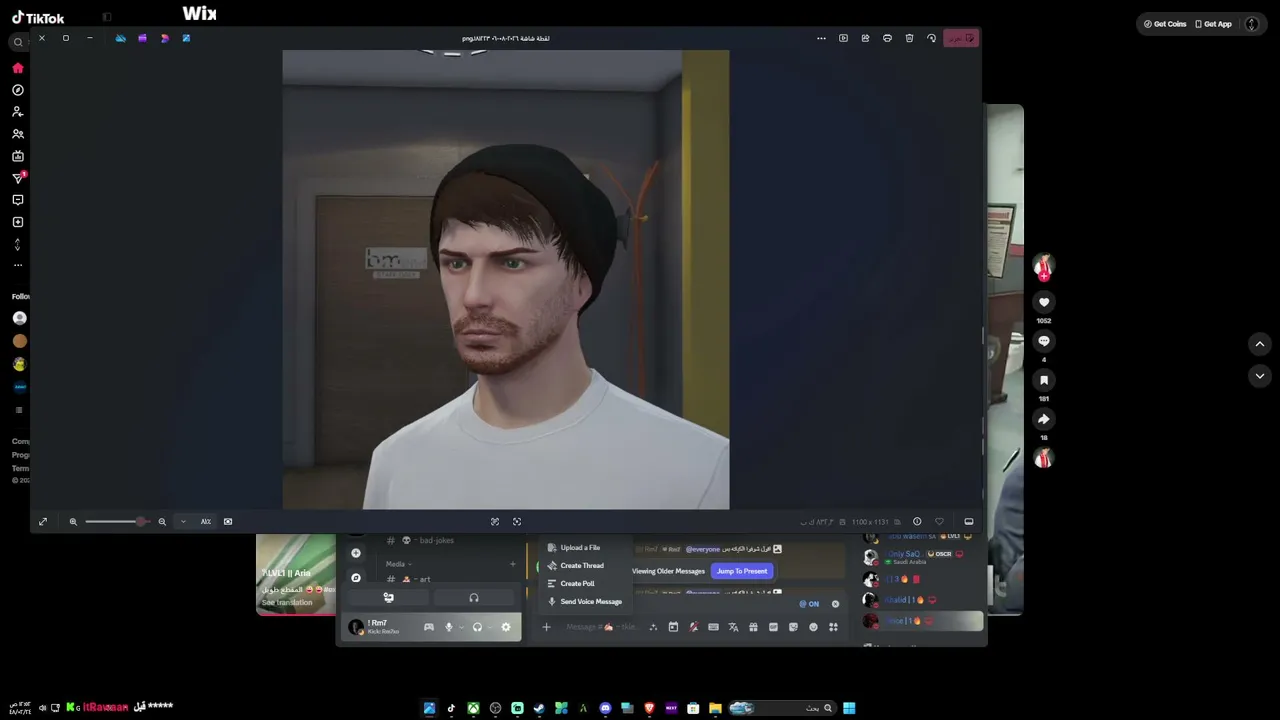Open TikTok profile avatar at top right

coord(1252,24)
